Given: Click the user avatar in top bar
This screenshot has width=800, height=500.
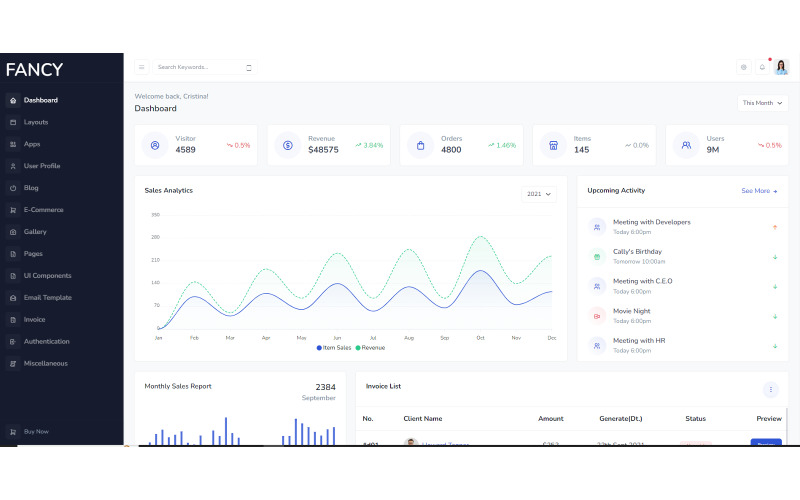Looking at the screenshot, I should coord(781,67).
